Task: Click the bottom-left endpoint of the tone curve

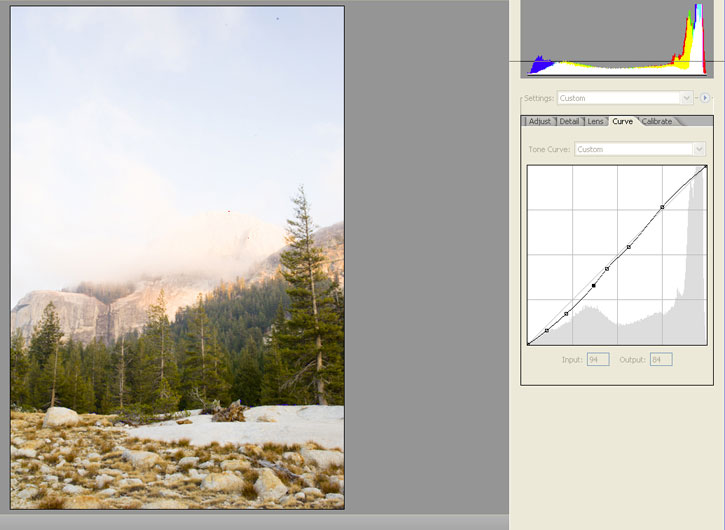Action: coord(528,344)
